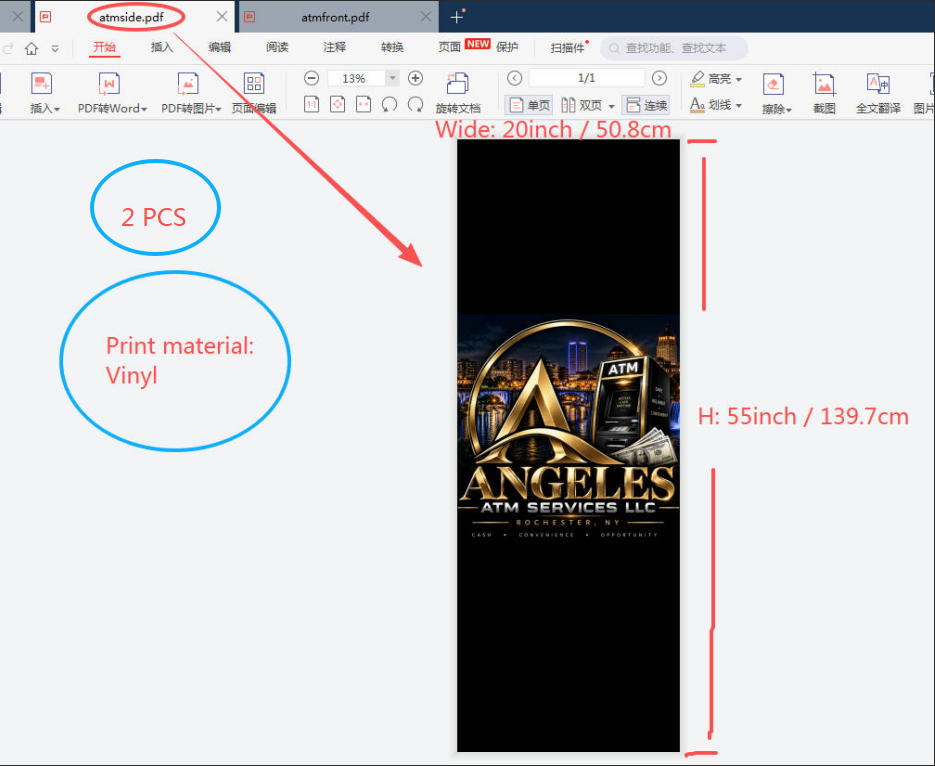The height and width of the screenshot is (766, 935).
Task: Open the 注释 ribbon tab
Action: (x=335, y=47)
